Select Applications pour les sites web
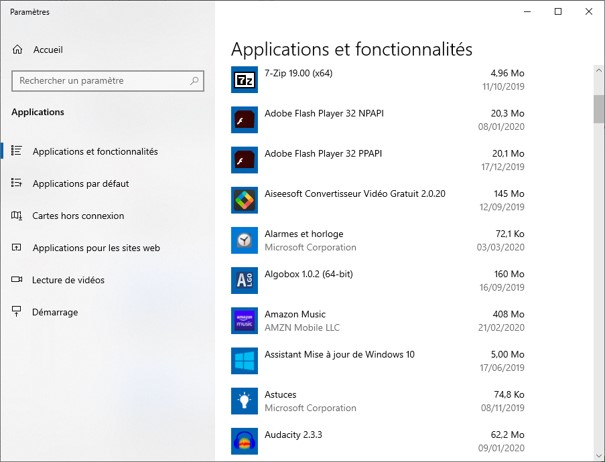This screenshot has height=462, width=605. point(96,248)
